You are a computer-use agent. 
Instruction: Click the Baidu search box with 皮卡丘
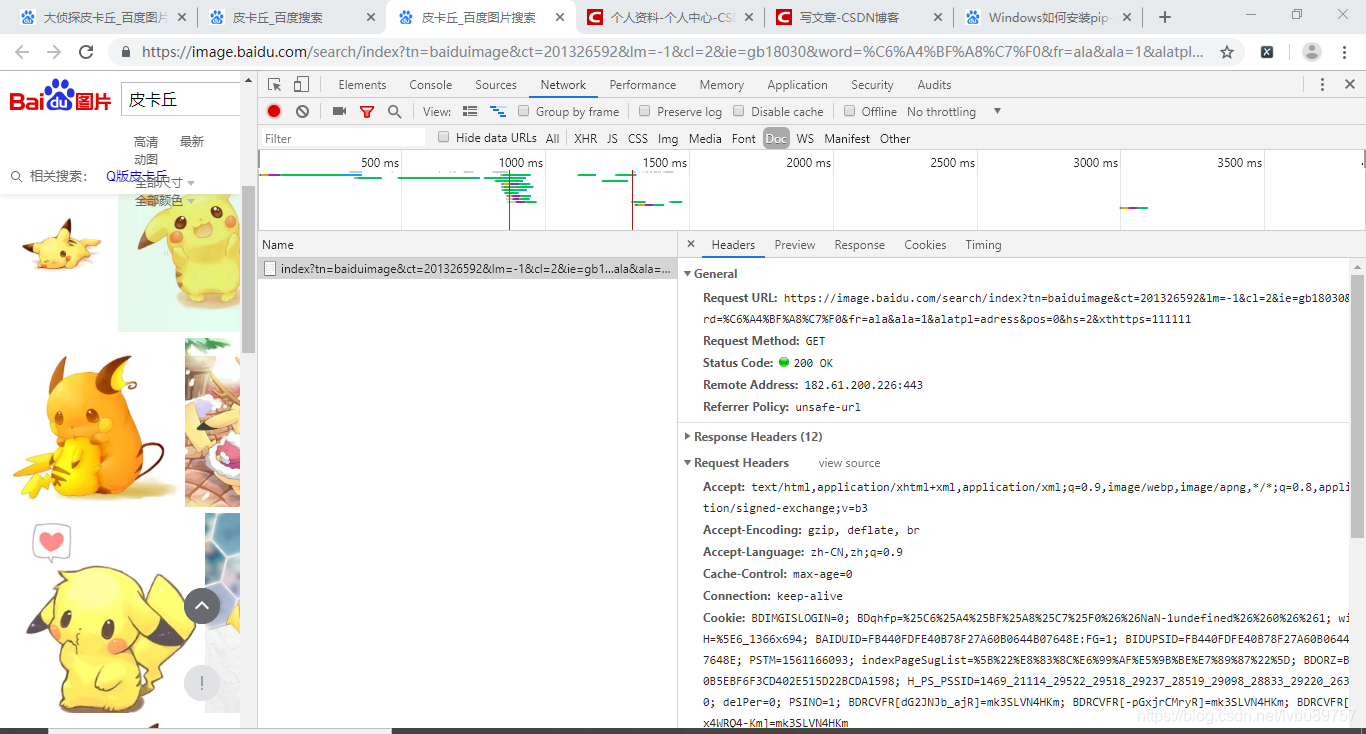click(180, 99)
